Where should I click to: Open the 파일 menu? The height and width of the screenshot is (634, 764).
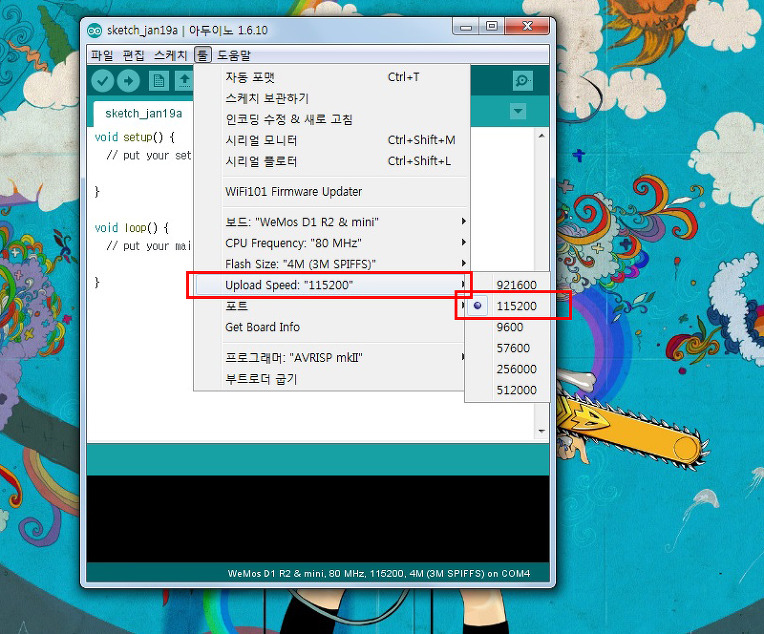click(x=102, y=55)
